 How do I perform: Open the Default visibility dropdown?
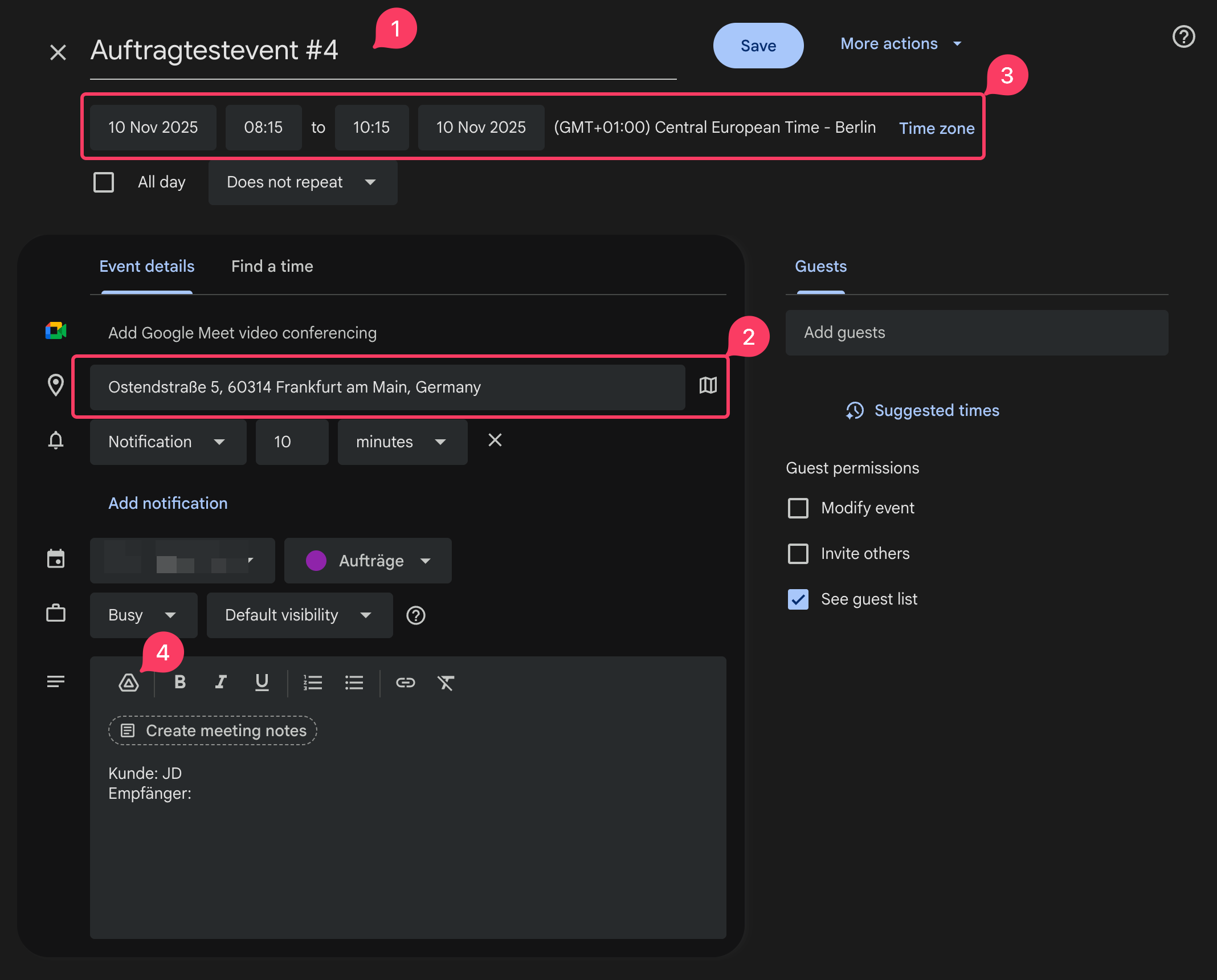pyautogui.click(x=299, y=615)
